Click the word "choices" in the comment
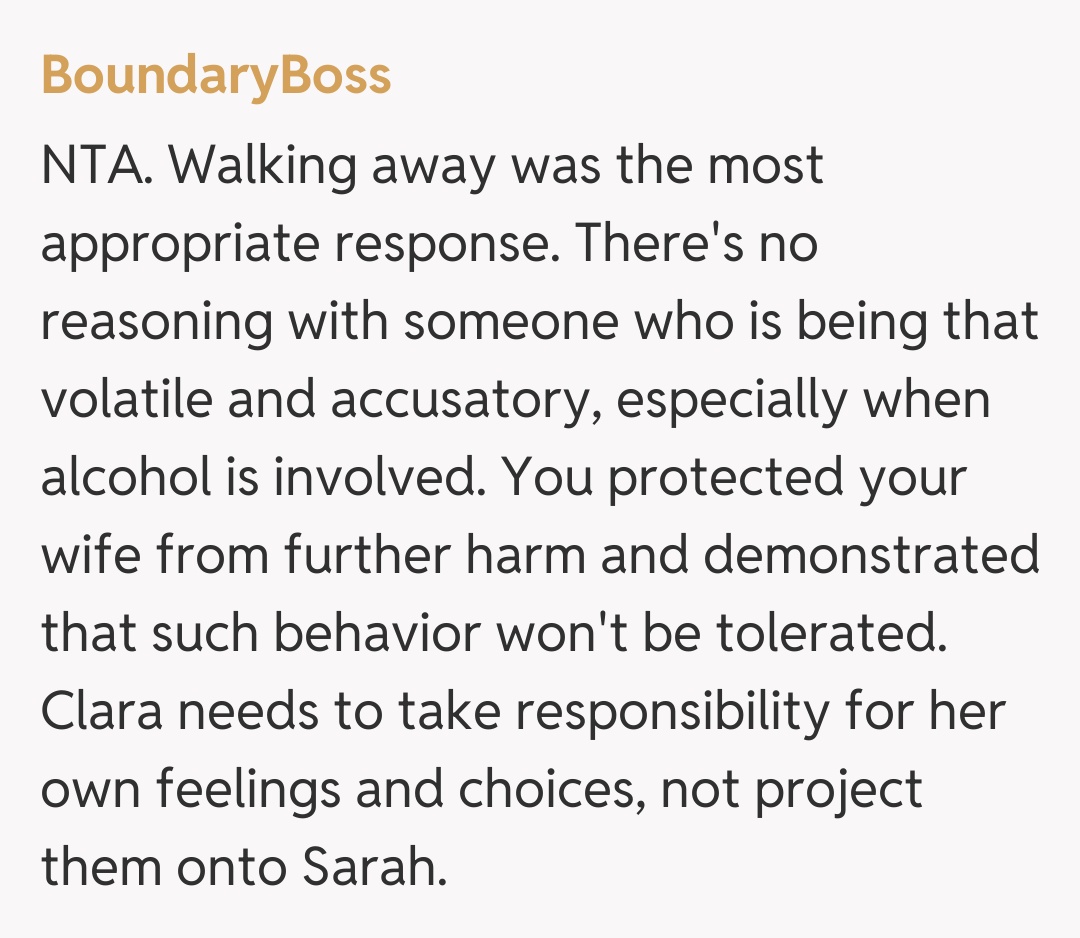Viewport: 1080px width, 938px height. click(552, 790)
